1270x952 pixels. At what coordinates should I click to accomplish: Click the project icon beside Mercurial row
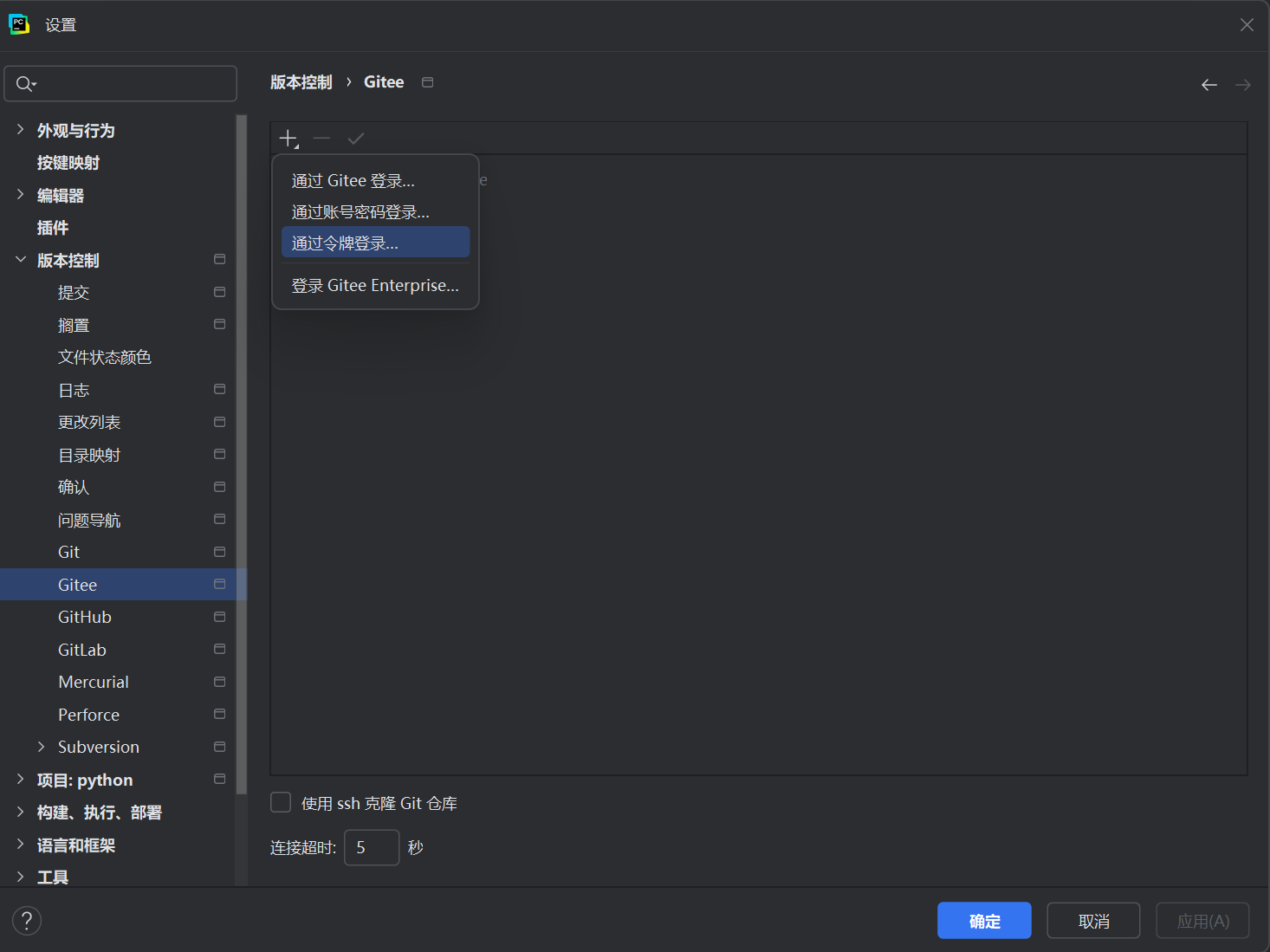point(220,682)
